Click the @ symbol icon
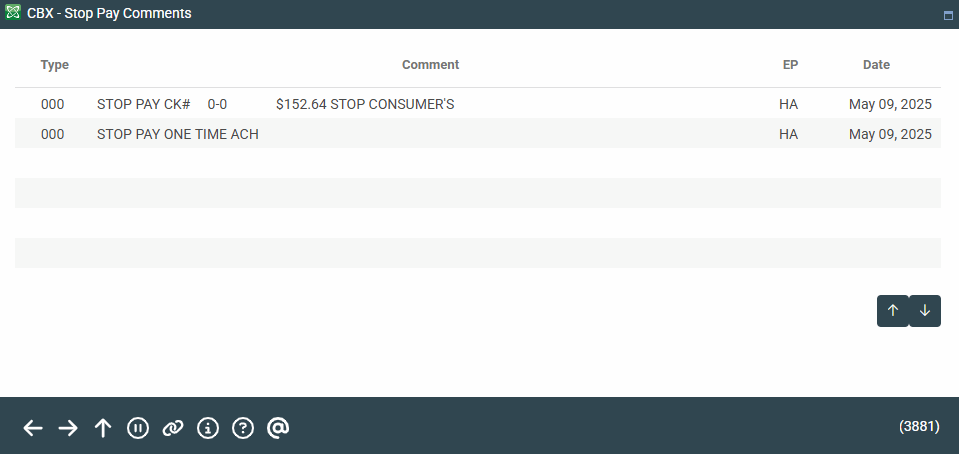The image size is (959, 454). pos(278,428)
